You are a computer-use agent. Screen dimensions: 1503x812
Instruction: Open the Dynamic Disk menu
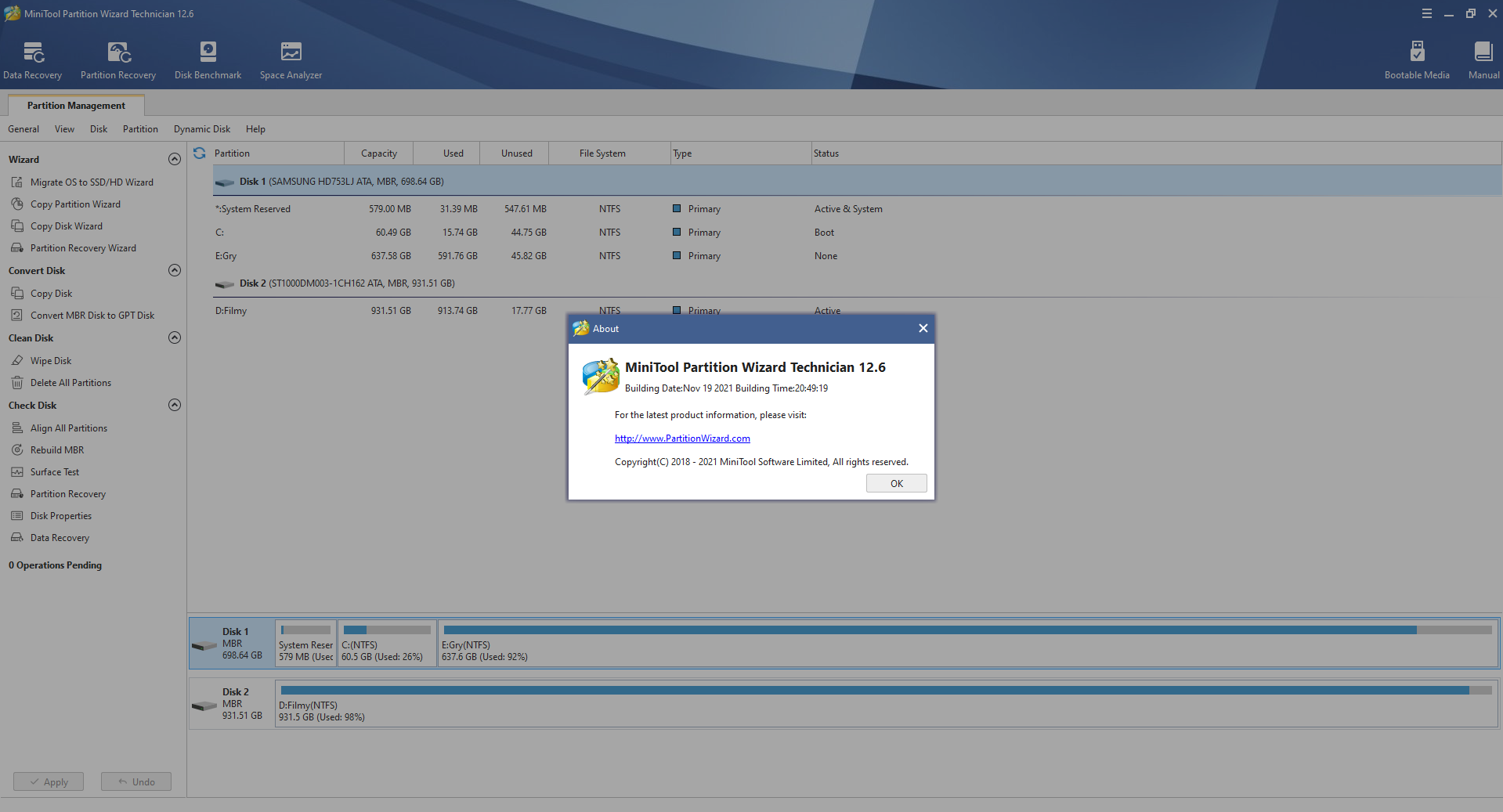[202, 129]
